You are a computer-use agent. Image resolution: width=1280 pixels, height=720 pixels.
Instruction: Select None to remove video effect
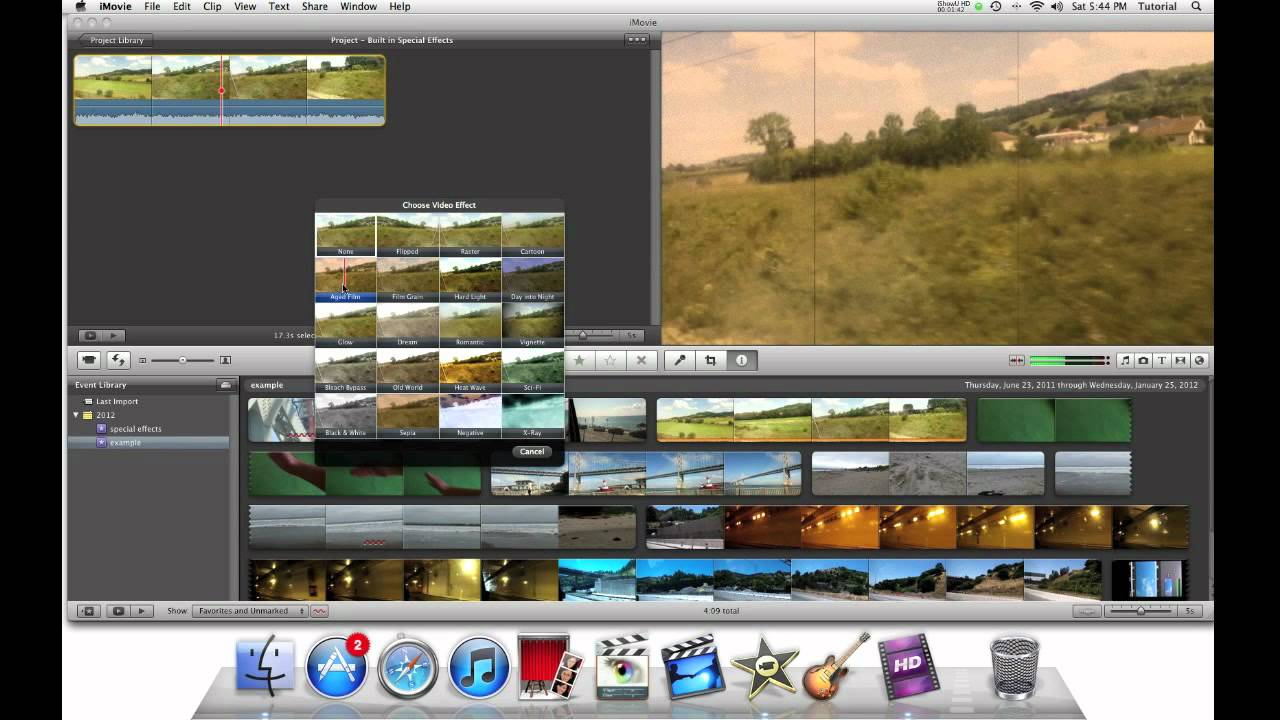tap(345, 235)
